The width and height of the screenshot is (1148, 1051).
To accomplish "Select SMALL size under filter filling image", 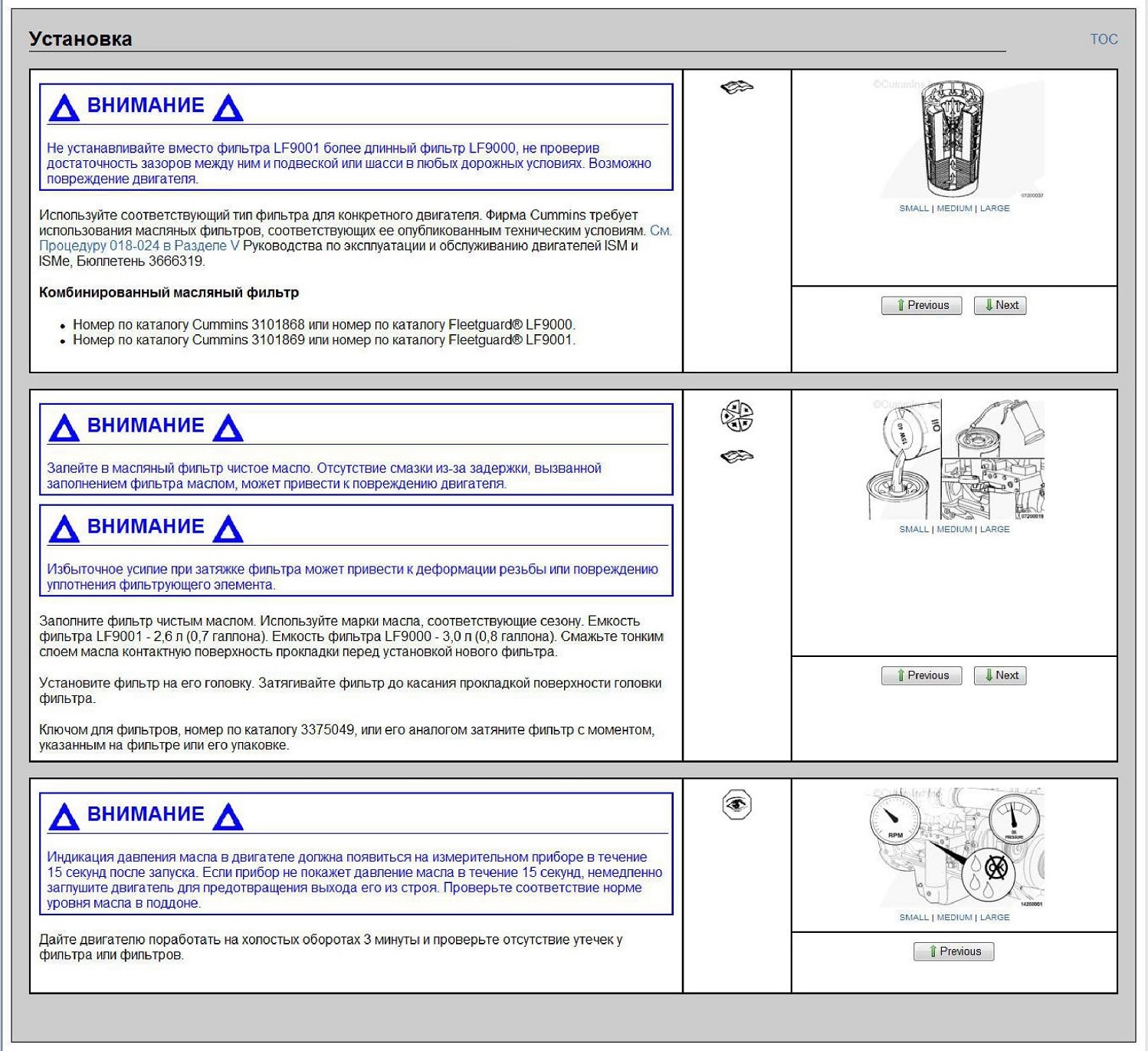I will (x=913, y=530).
